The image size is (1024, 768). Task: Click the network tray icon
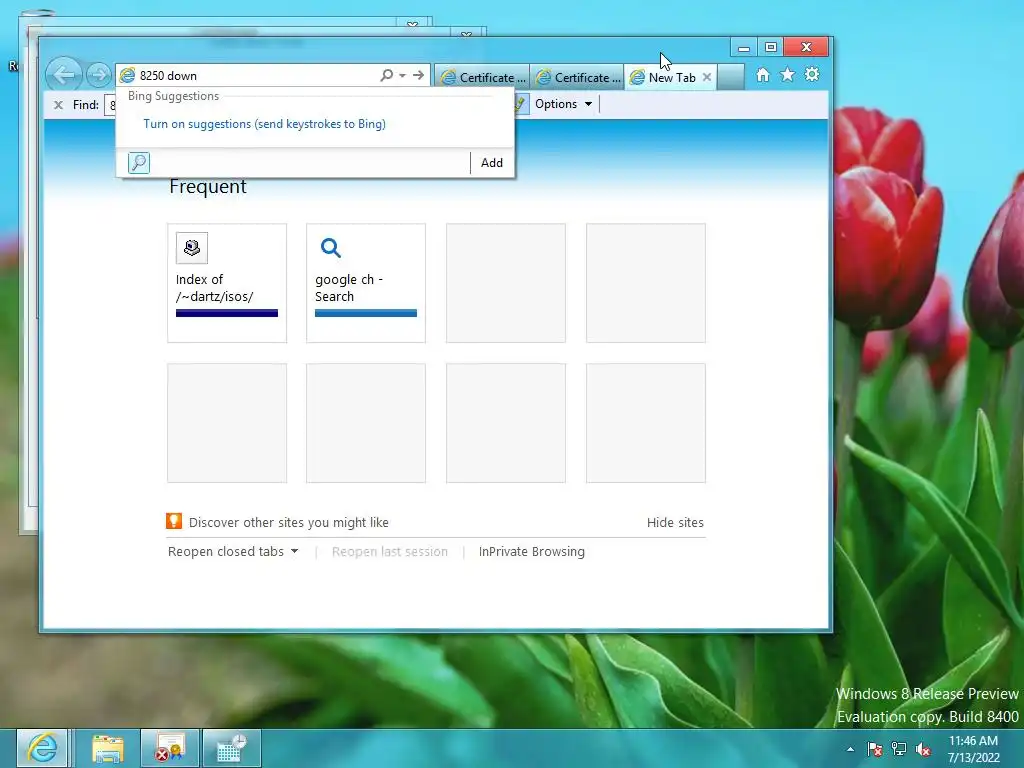pyautogui.click(x=899, y=749)
